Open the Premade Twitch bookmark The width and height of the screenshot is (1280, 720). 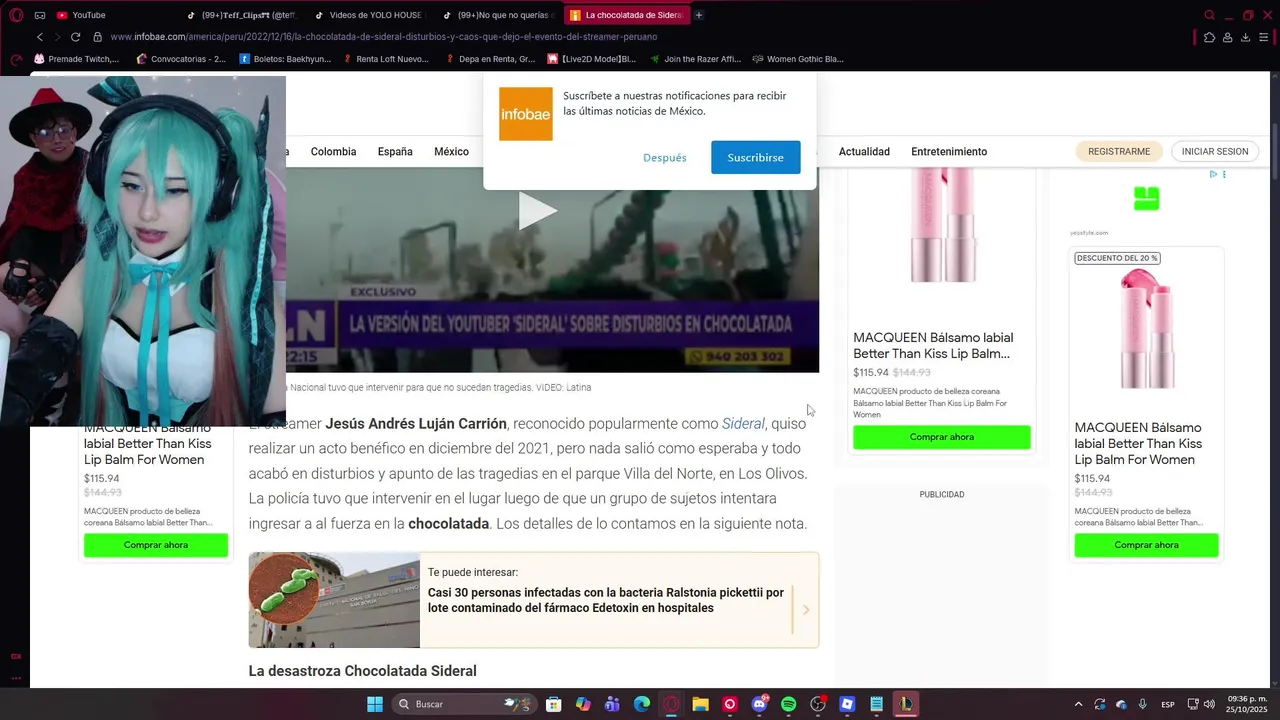tap(76, 59)
